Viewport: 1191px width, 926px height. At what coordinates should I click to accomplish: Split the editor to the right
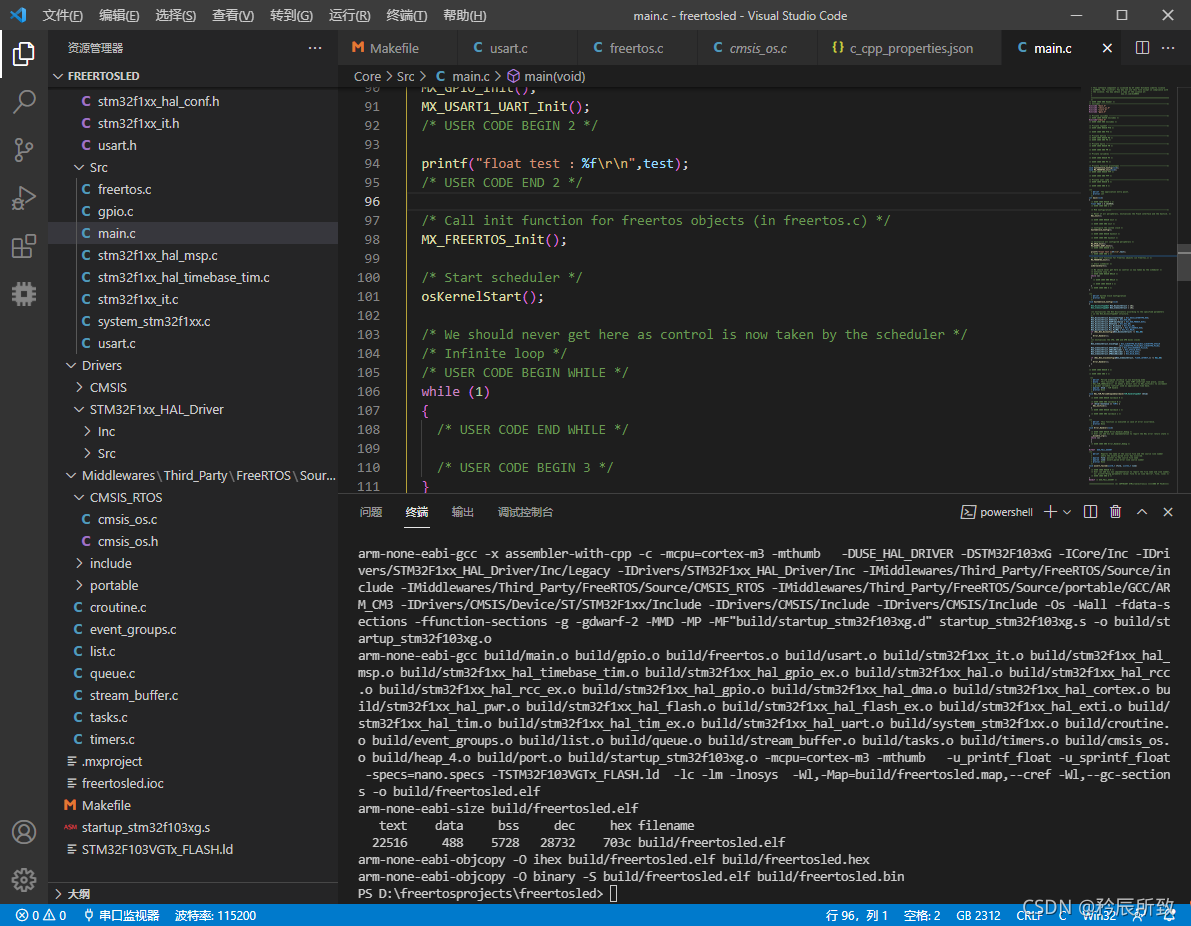[x=1142, y=48]
